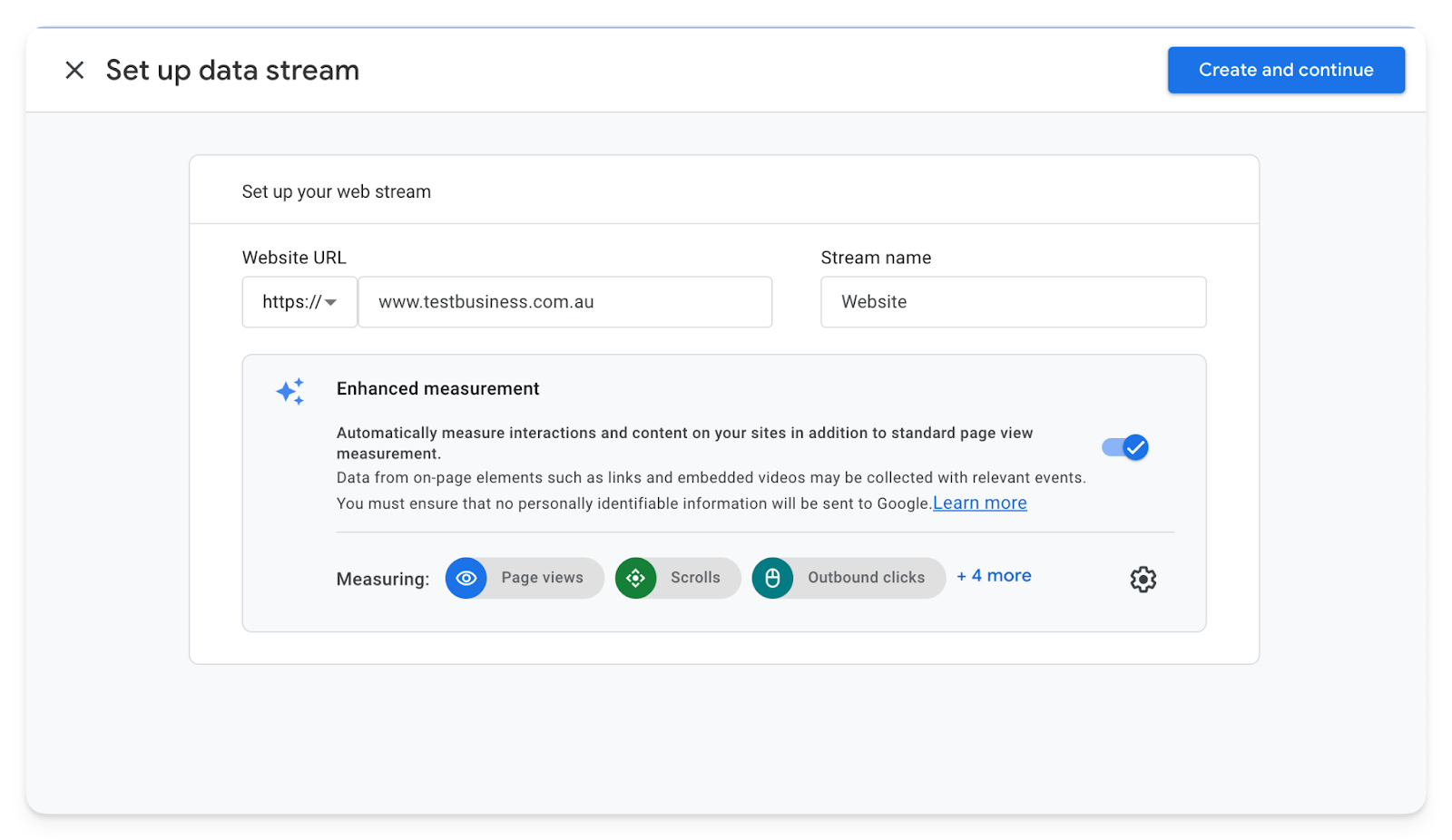Select the Outbound clicks chip label
Viewport: 1452px width, 840px height.
866,578
